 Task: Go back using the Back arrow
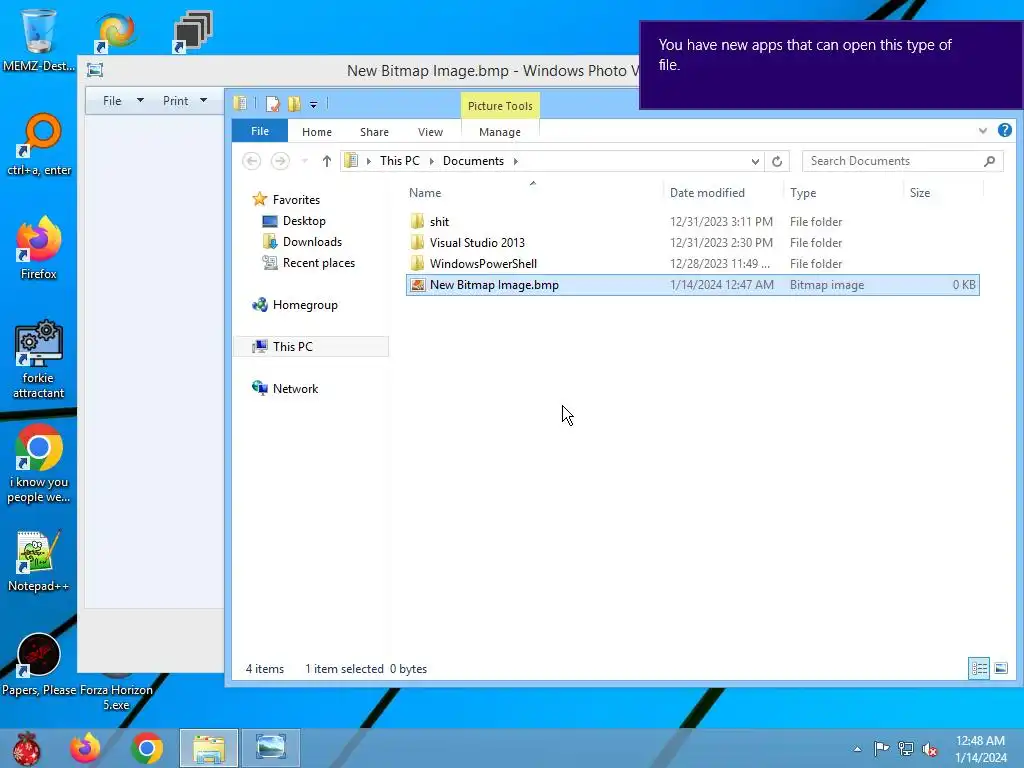coord(251,161)
